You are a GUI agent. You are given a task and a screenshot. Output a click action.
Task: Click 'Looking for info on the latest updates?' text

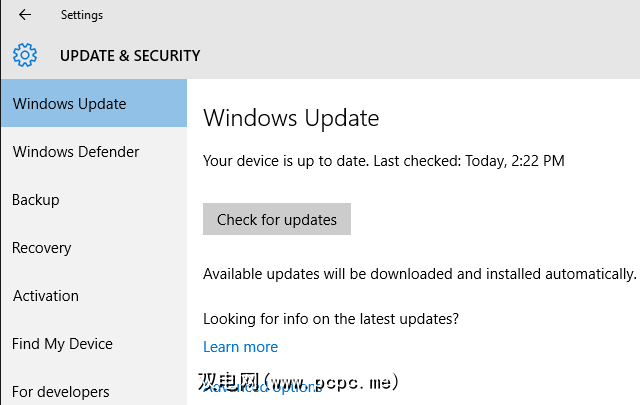pos(331,319)
